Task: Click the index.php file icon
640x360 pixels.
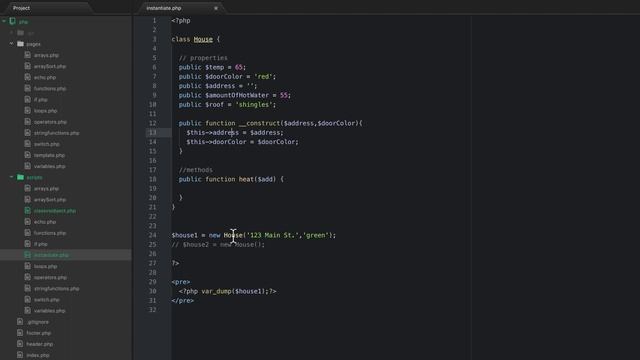Action: [20, 355]
